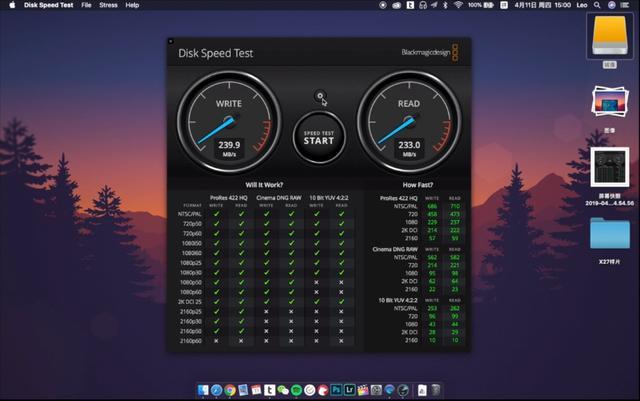
Task: Select the blue X27 folder on desktop
Action: pyautogui.click(x=610, y=233)
